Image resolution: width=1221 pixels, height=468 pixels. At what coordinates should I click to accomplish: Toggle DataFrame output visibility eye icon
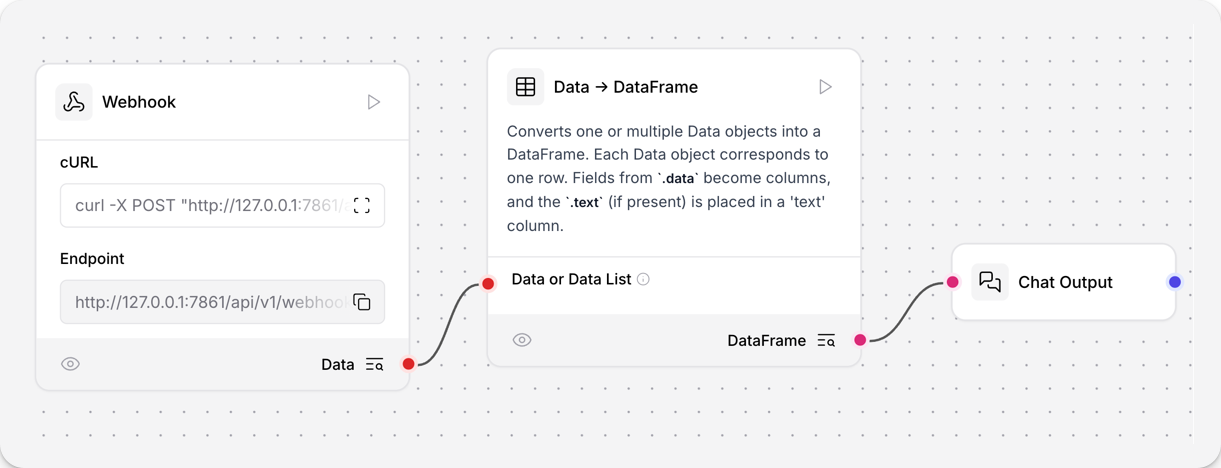(522, 340)
